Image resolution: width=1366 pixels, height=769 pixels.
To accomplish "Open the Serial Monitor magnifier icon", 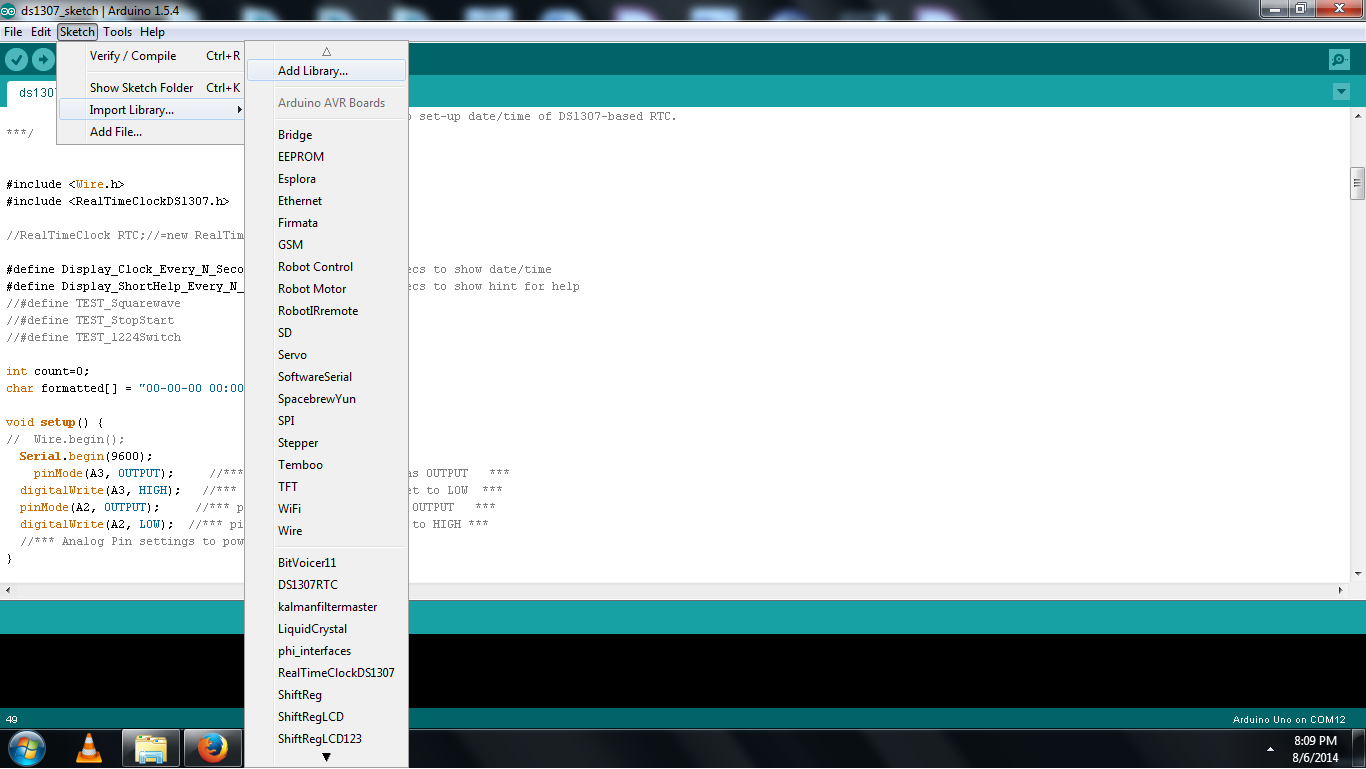I will (x=1338, y=59).
